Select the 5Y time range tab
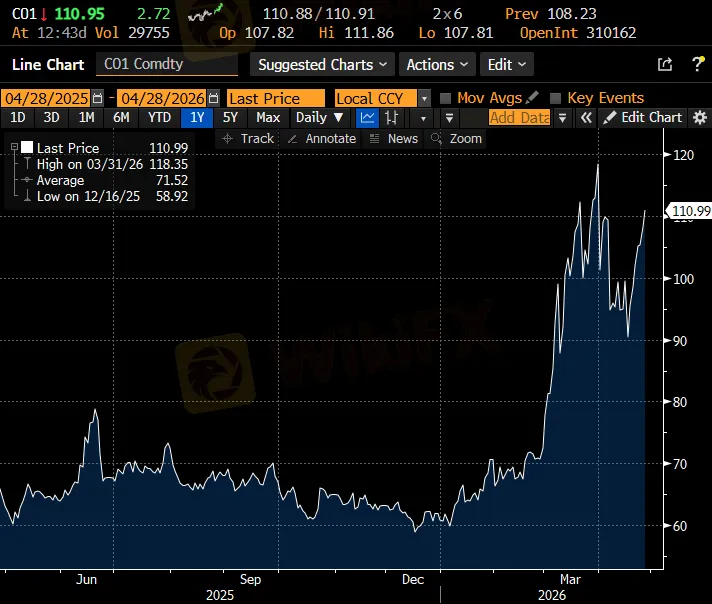Screen dimensions: 712x604 point(230,118)
